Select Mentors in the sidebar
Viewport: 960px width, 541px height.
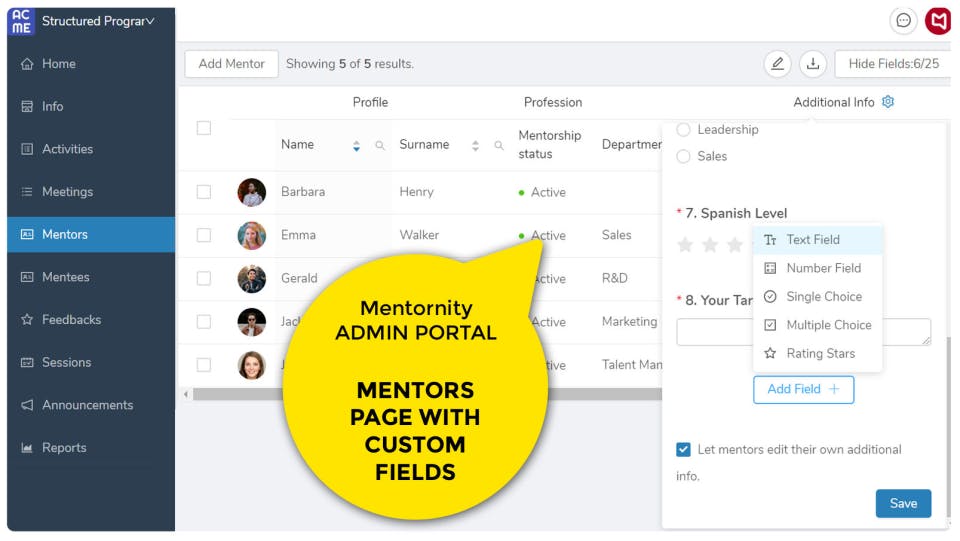91,234
